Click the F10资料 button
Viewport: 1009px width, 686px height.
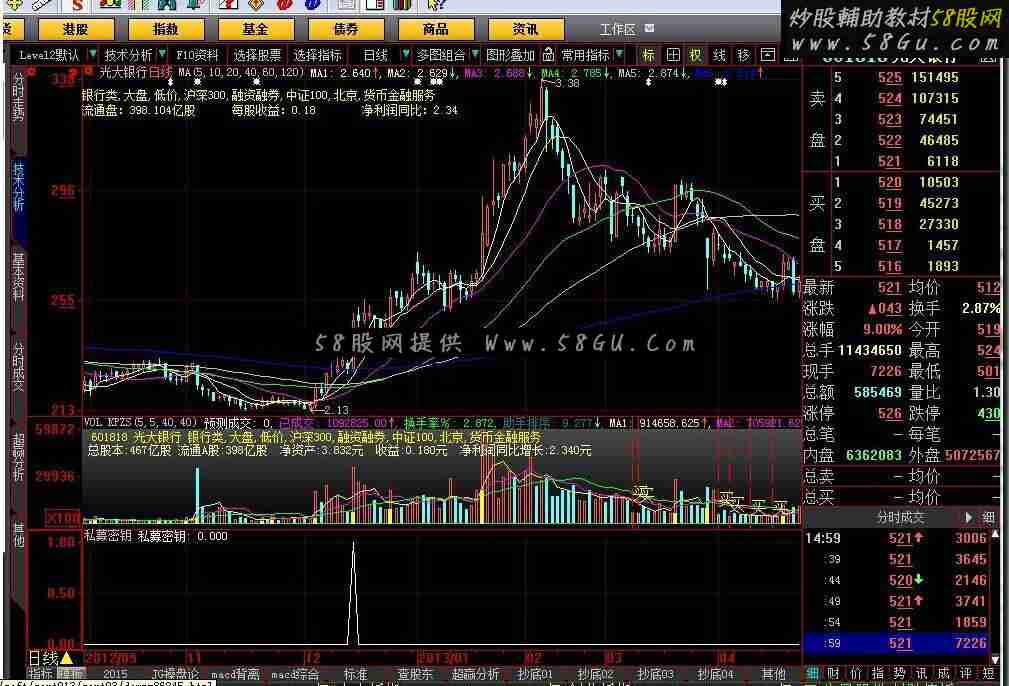click(197, 55)
